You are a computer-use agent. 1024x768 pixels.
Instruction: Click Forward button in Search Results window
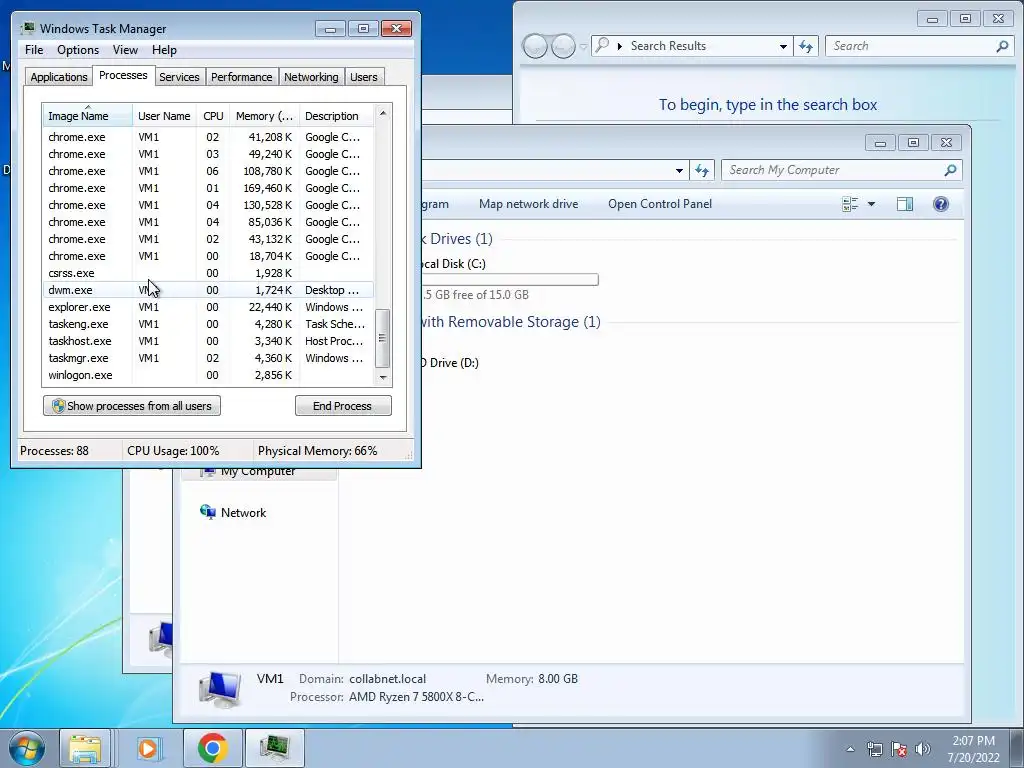(x=563, y=46)
